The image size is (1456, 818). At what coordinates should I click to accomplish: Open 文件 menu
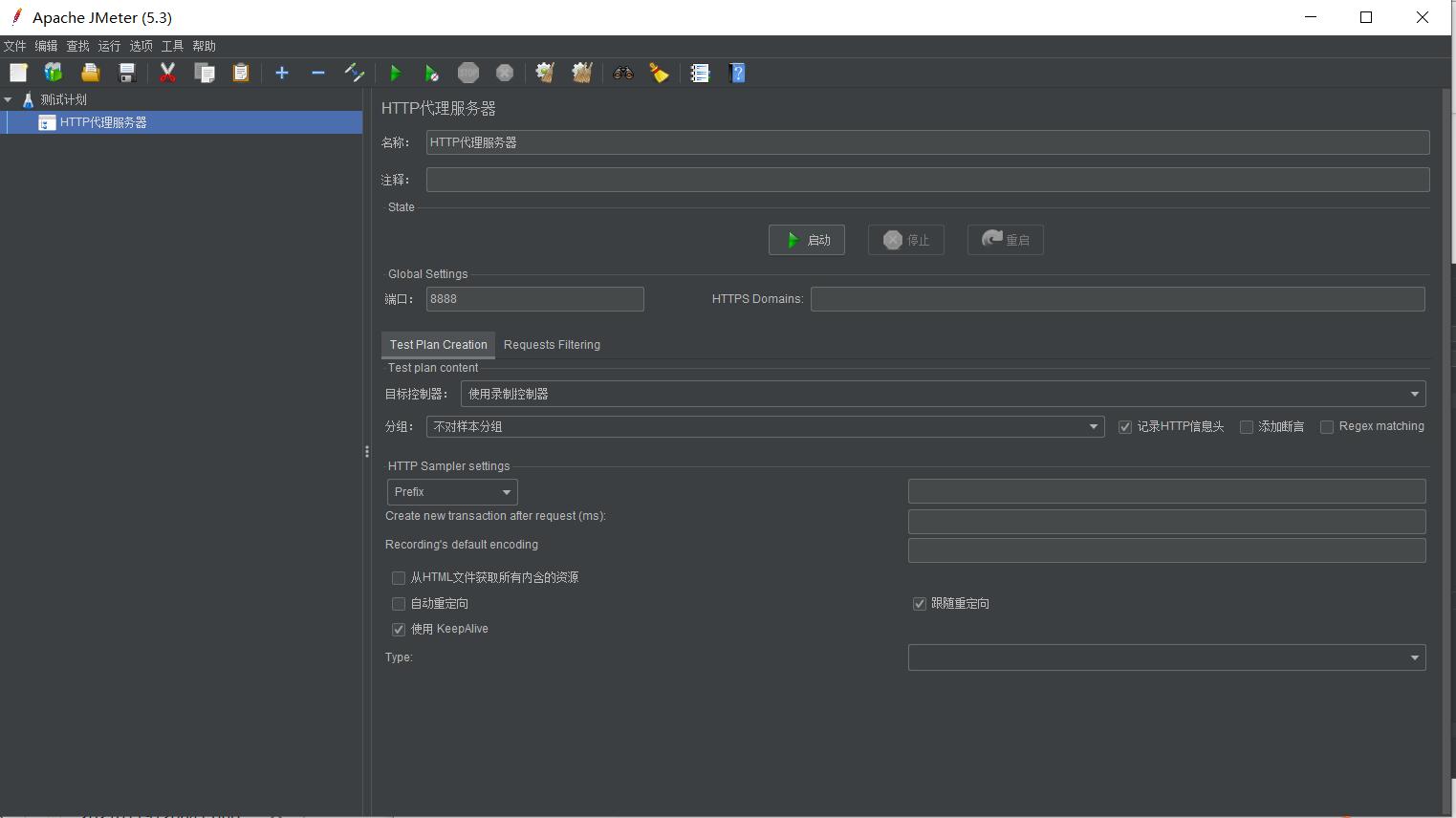(x=15, y=46)
